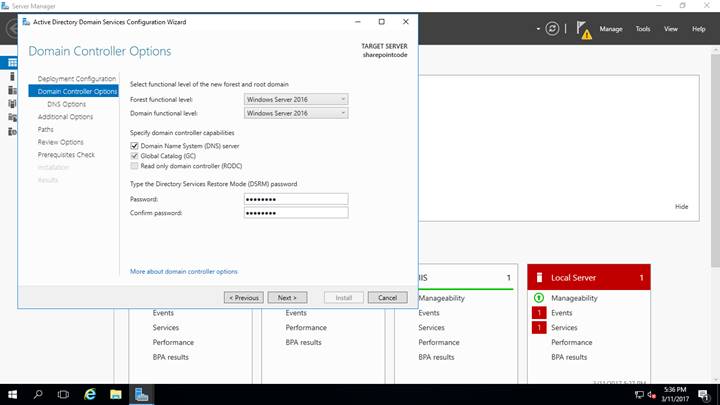Click green Manageability status icon in Local Server
The height and width of the screenshot is (405, 720).
click(x=539, y=298)
